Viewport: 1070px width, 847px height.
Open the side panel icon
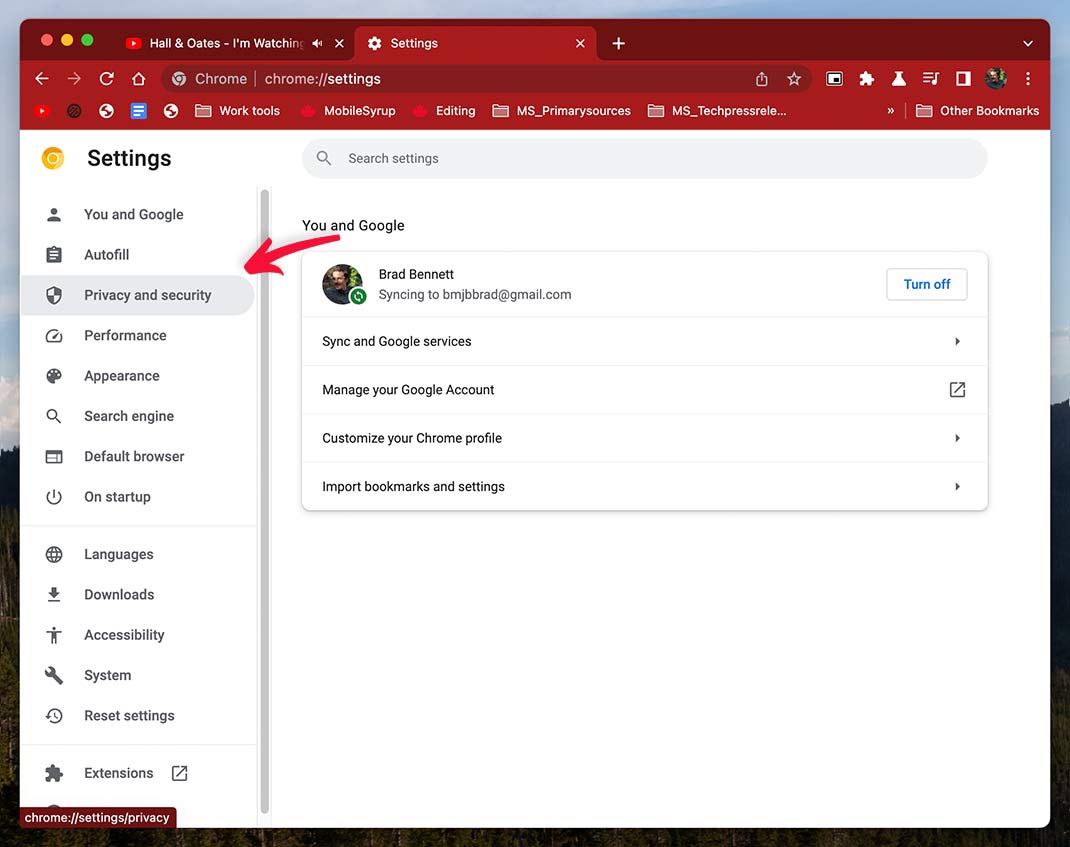[963, 79]
